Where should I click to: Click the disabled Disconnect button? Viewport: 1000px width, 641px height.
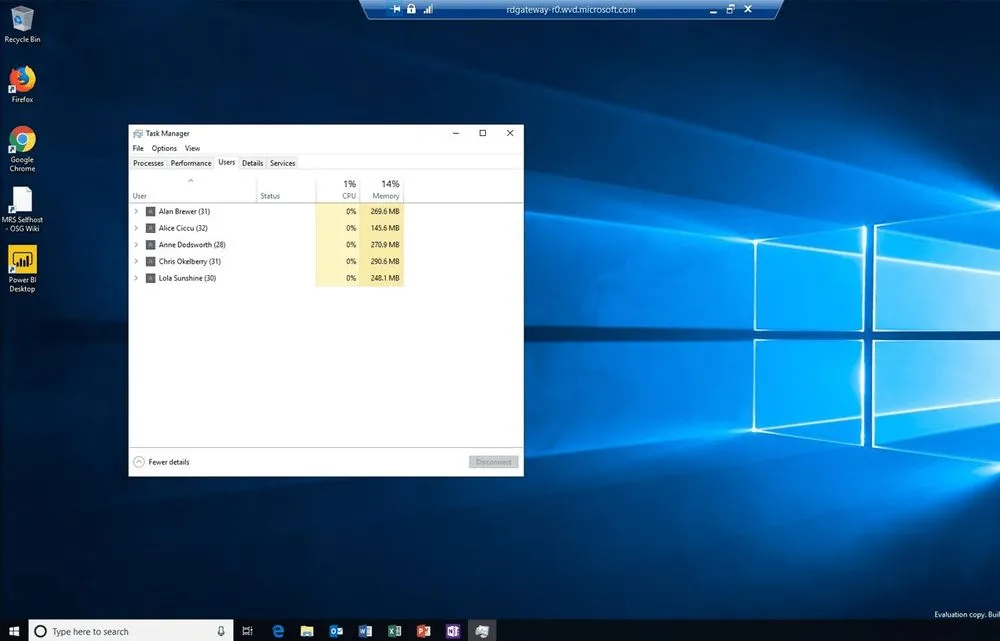point(492,461)
